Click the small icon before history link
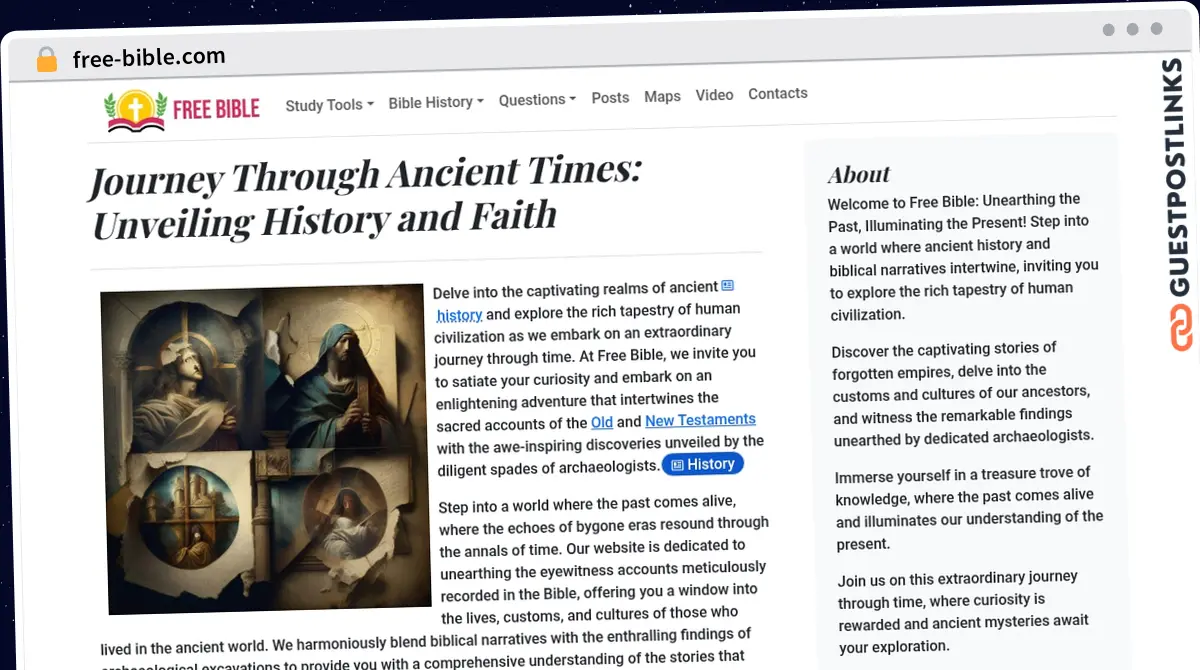The width and height of the screenshot is (1200, 670). [728, 286]
